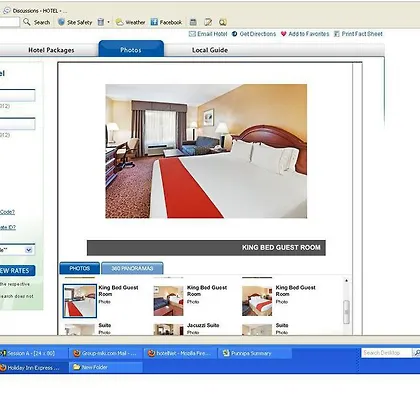Click the Email Hotel envelope icon
The height and width of the screenshot is (420, 420).
(192, 34)
